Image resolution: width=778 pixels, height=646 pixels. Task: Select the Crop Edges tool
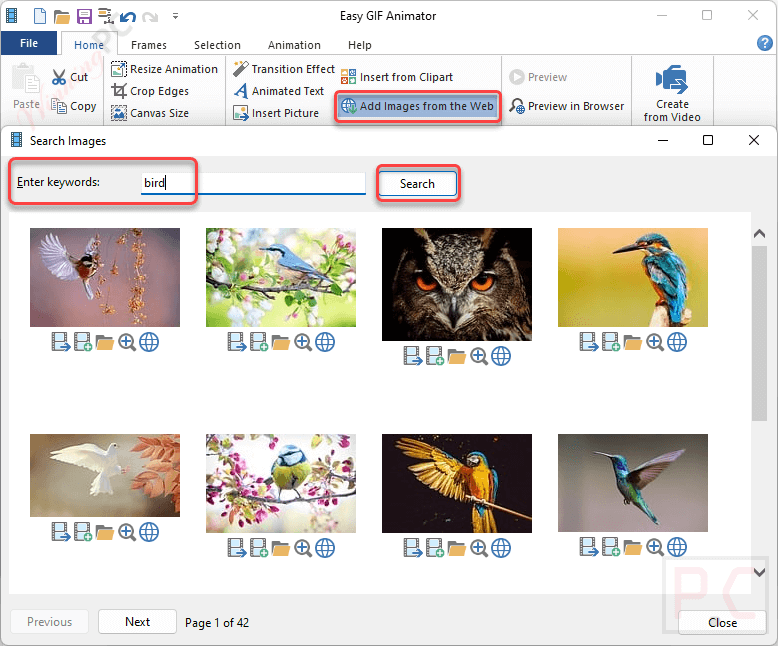(150, 91)
